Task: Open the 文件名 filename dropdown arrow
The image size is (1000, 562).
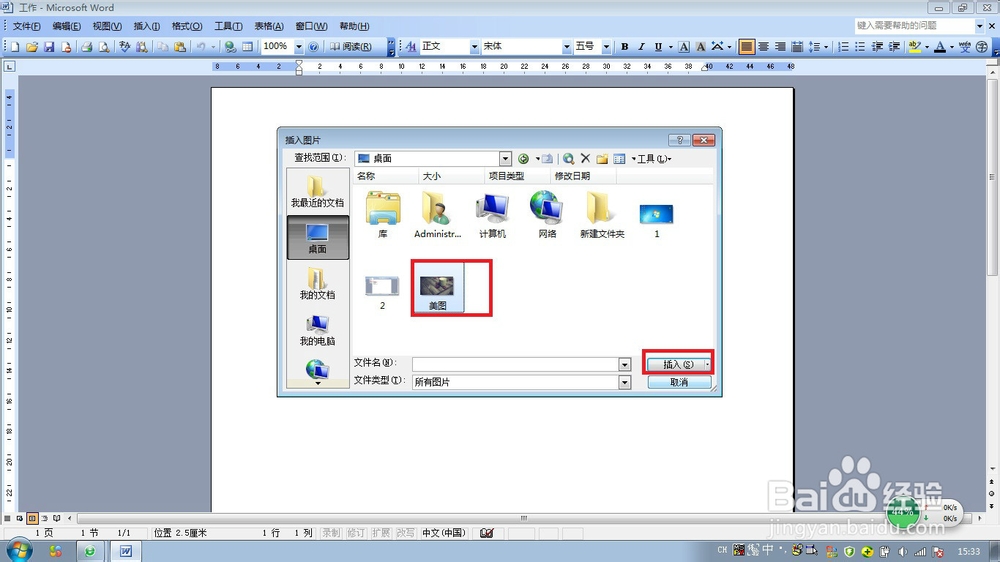Action: click(624, 364)
